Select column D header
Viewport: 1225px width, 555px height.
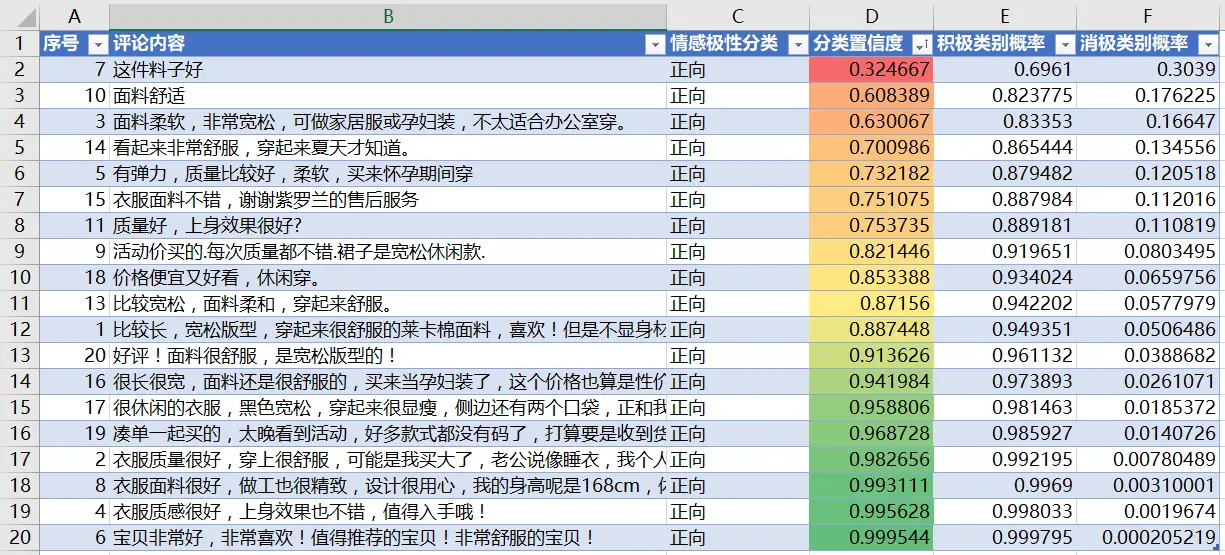tap(872, 16)
